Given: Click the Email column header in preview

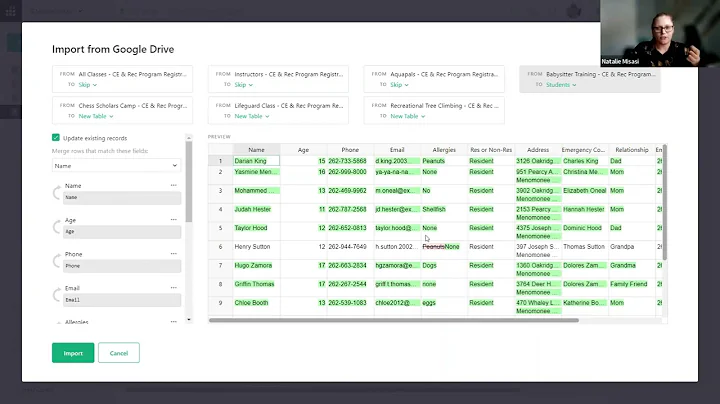Looking at the screenshot, I should (397, 150).
